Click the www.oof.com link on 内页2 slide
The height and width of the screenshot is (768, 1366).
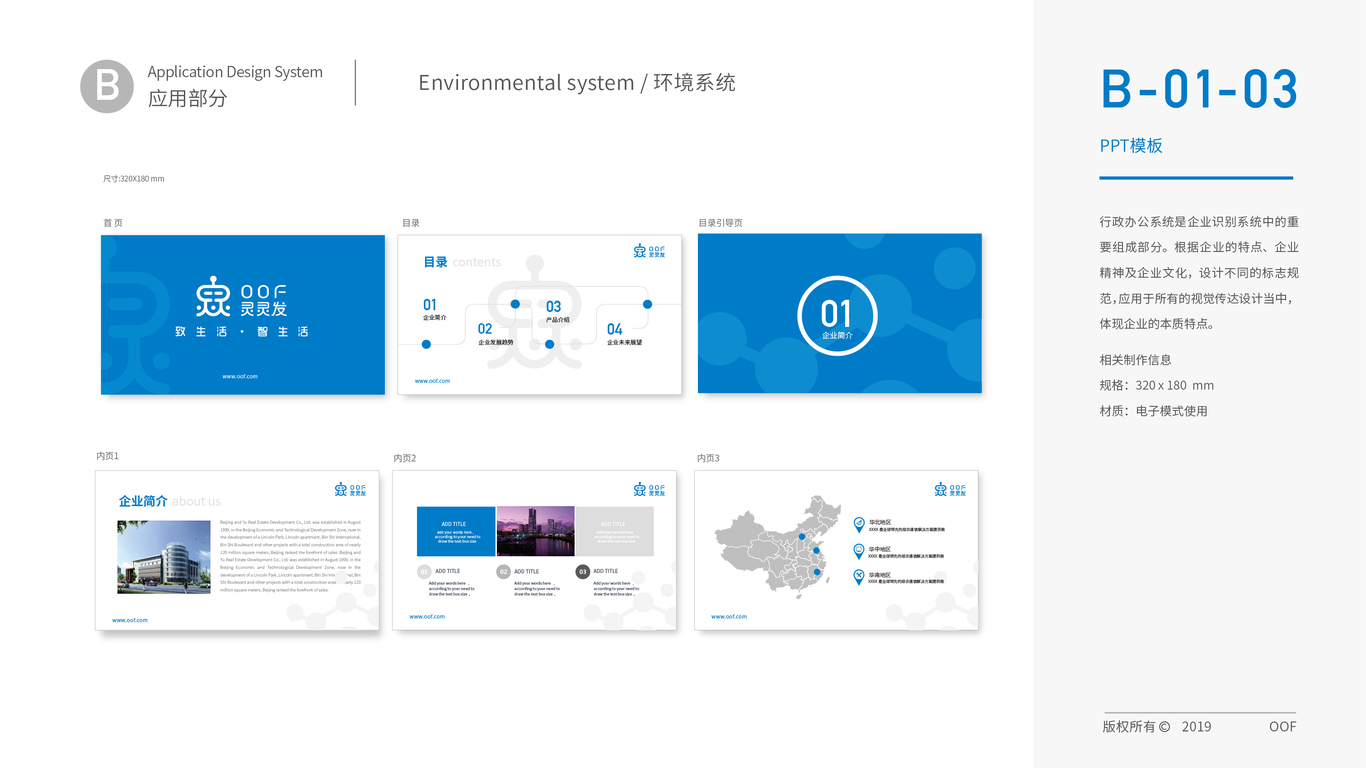427,616
